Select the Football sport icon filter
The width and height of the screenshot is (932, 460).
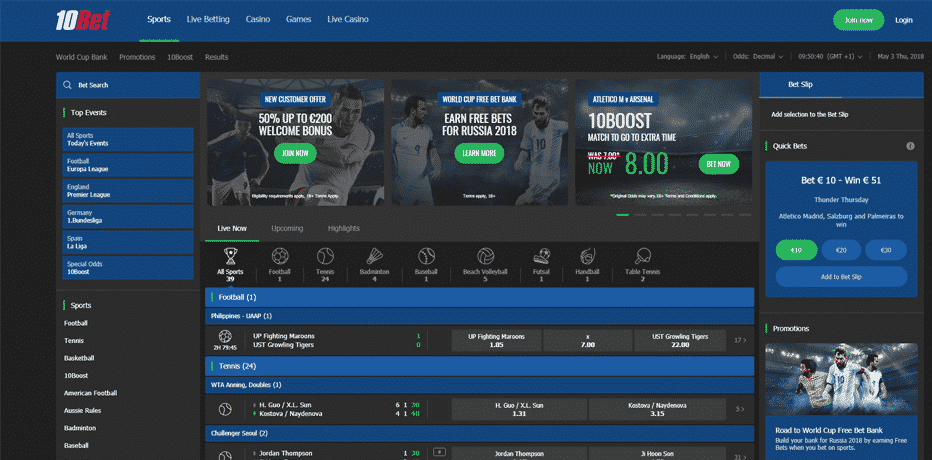pyautogui.click(x=279, y=256)
